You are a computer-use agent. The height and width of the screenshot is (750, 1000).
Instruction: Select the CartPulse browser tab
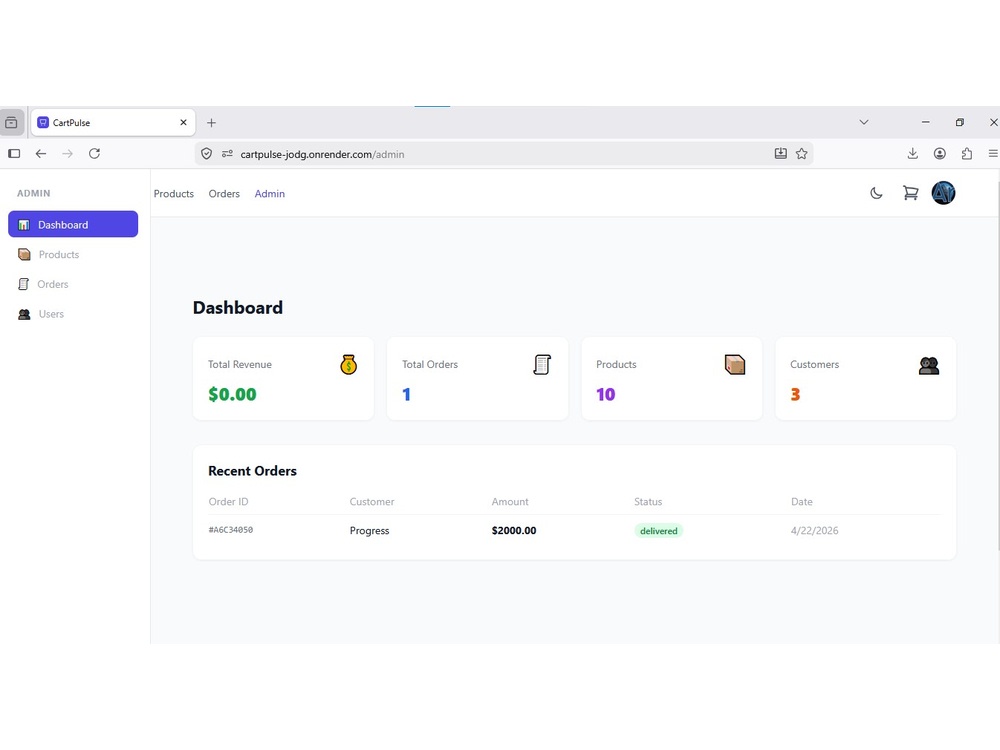[113, 122]
